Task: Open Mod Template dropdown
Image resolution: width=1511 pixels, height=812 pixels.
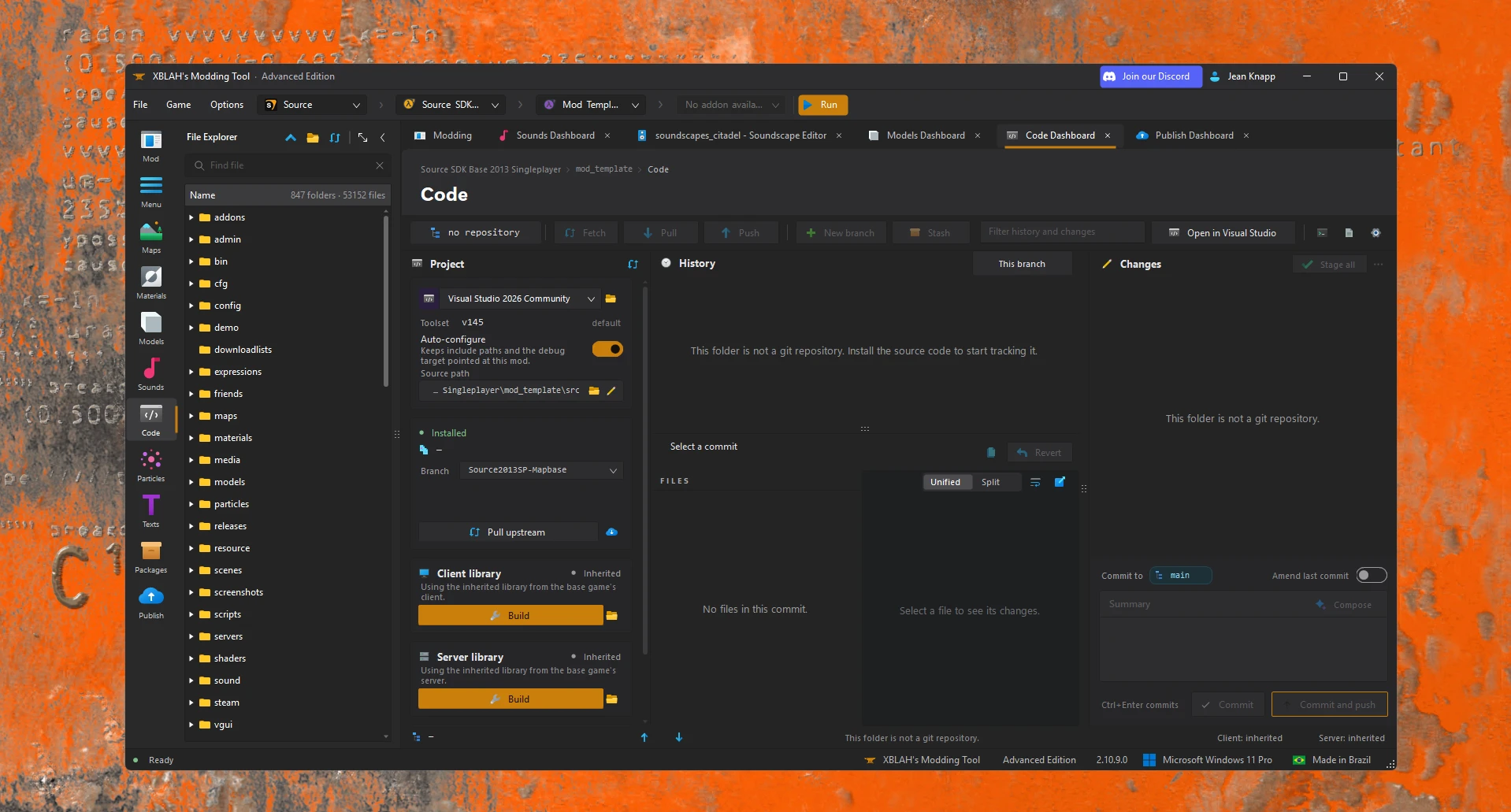Action: click(x=592, y=105)
